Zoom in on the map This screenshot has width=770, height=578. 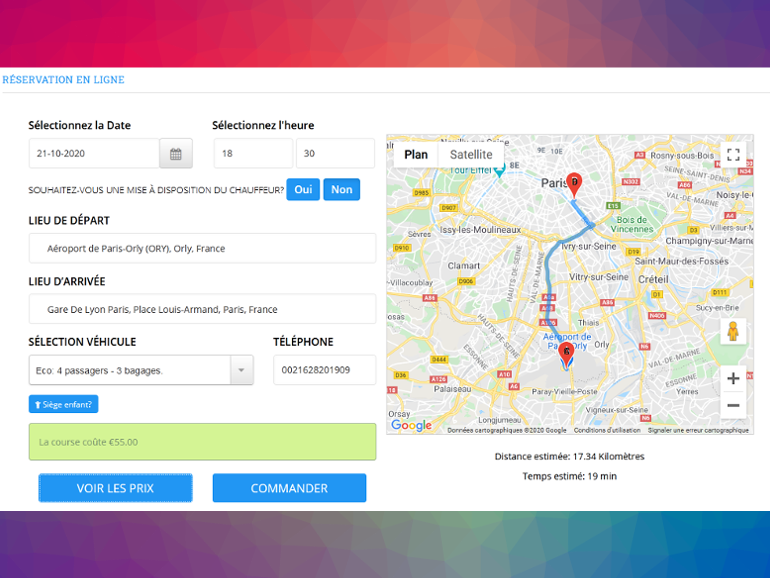point(733,378)
